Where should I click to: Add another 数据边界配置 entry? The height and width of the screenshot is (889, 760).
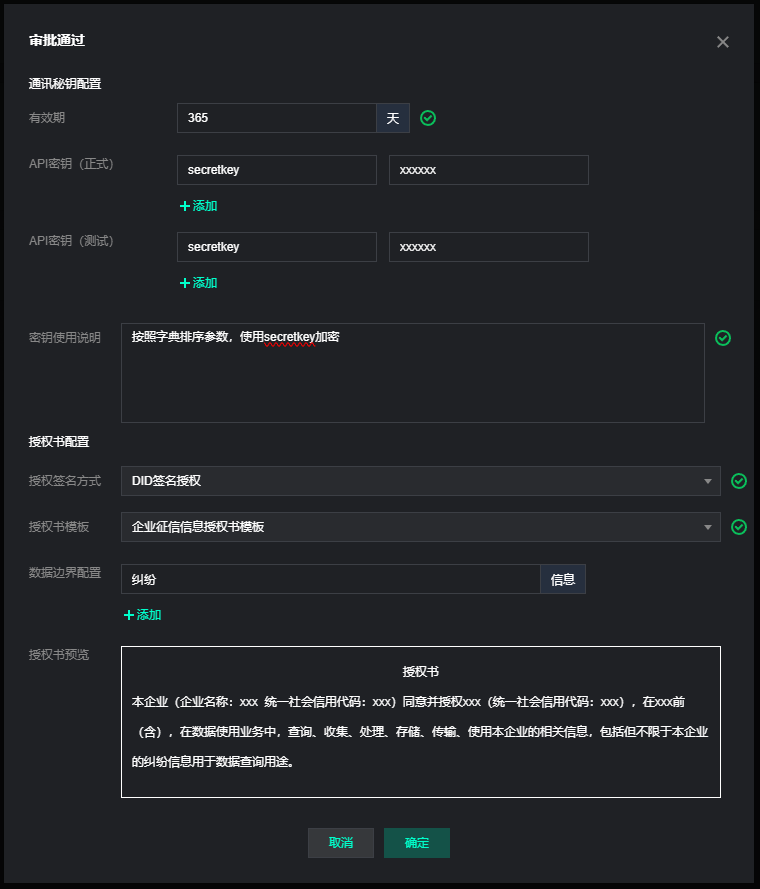pyautogui.click(x=142, y=615)
